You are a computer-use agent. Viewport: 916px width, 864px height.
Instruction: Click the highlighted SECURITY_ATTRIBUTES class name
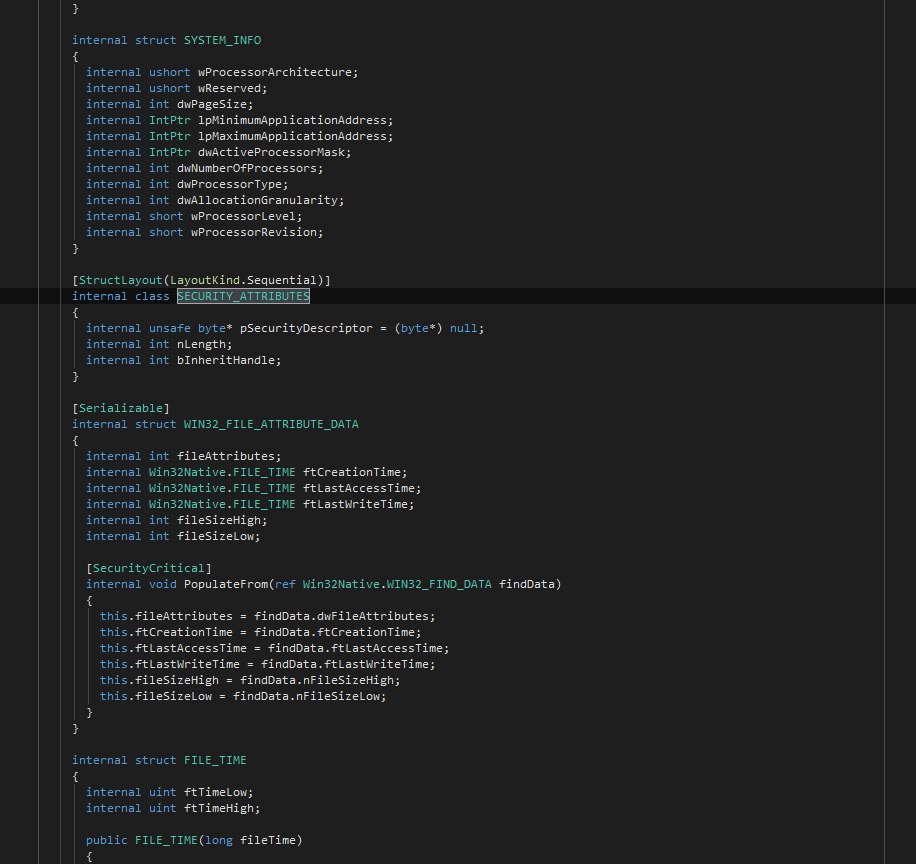pyautogui.click(x=243, y=296)
